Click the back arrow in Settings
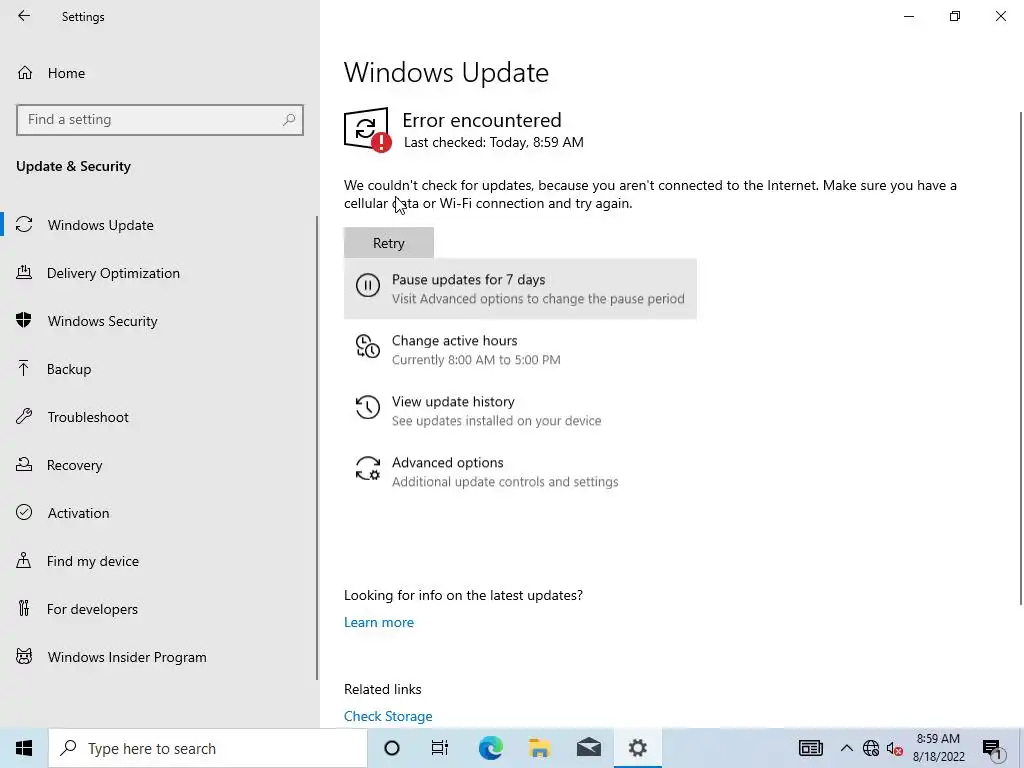 tap(24, 16)
